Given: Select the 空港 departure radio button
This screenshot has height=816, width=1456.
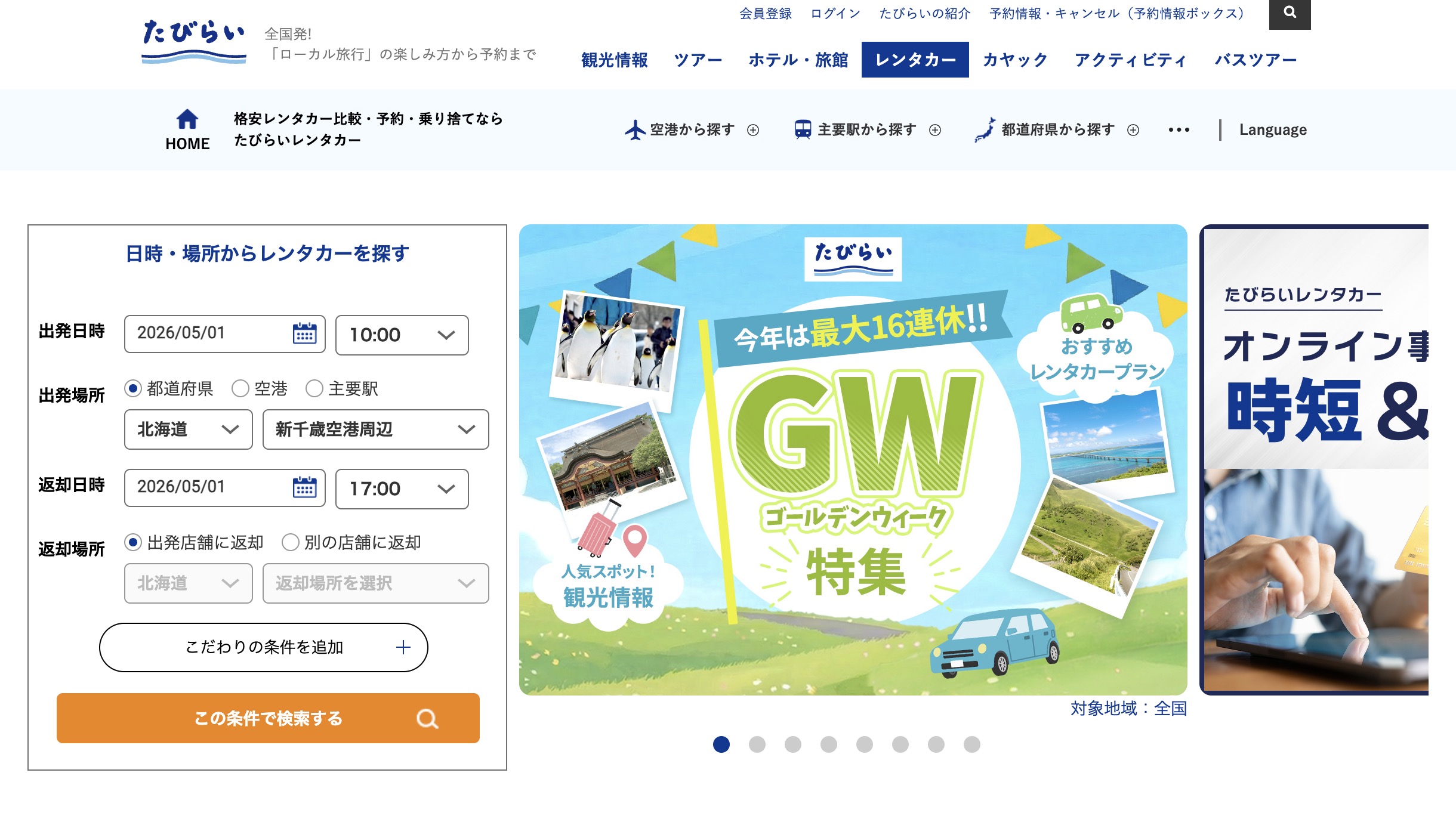Looking at the screenshot, I should click(240, 389).
